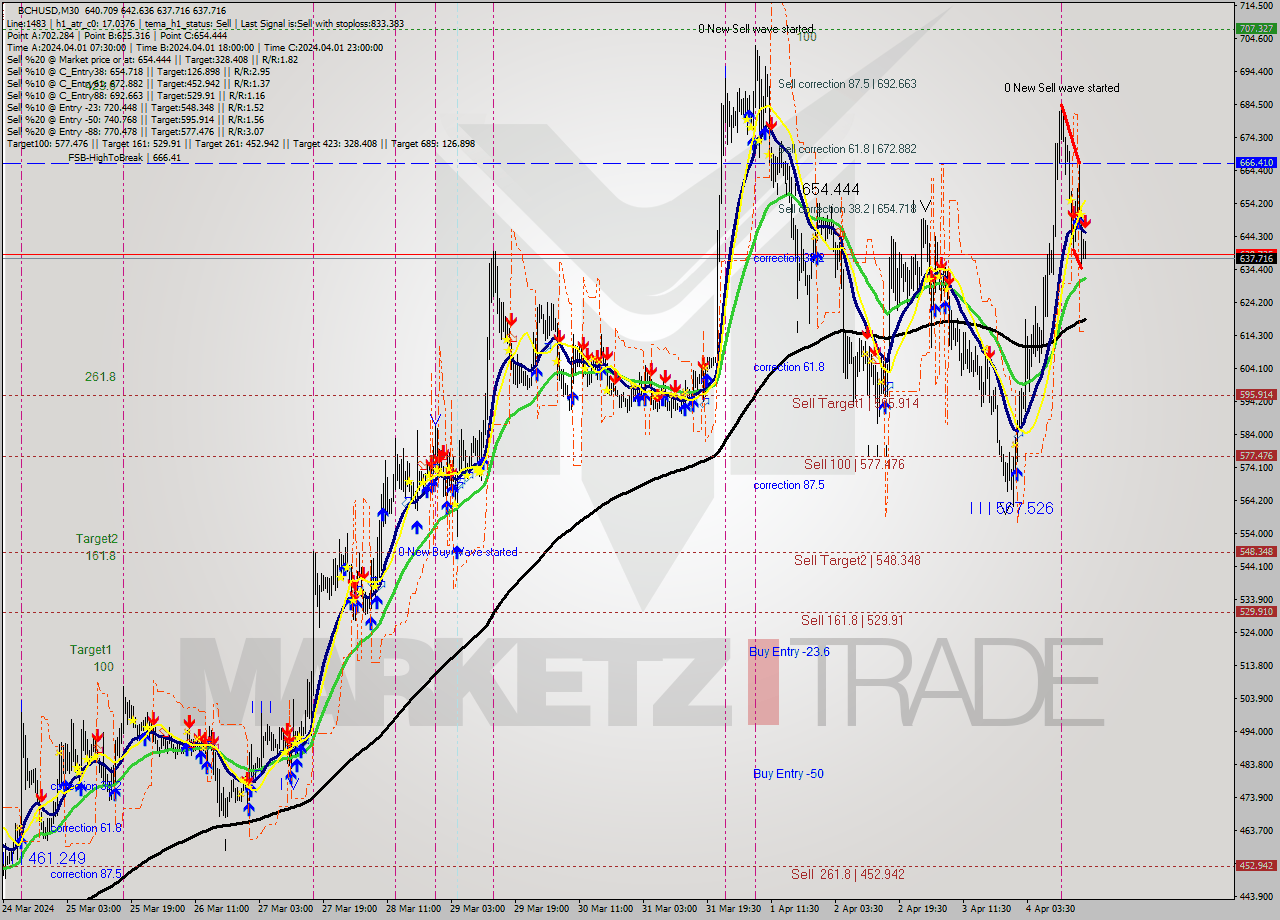1280x920 pixels.
Task: Click the 'FSB-HighToBreak | 666.41' label
Action: coord(124,158)
